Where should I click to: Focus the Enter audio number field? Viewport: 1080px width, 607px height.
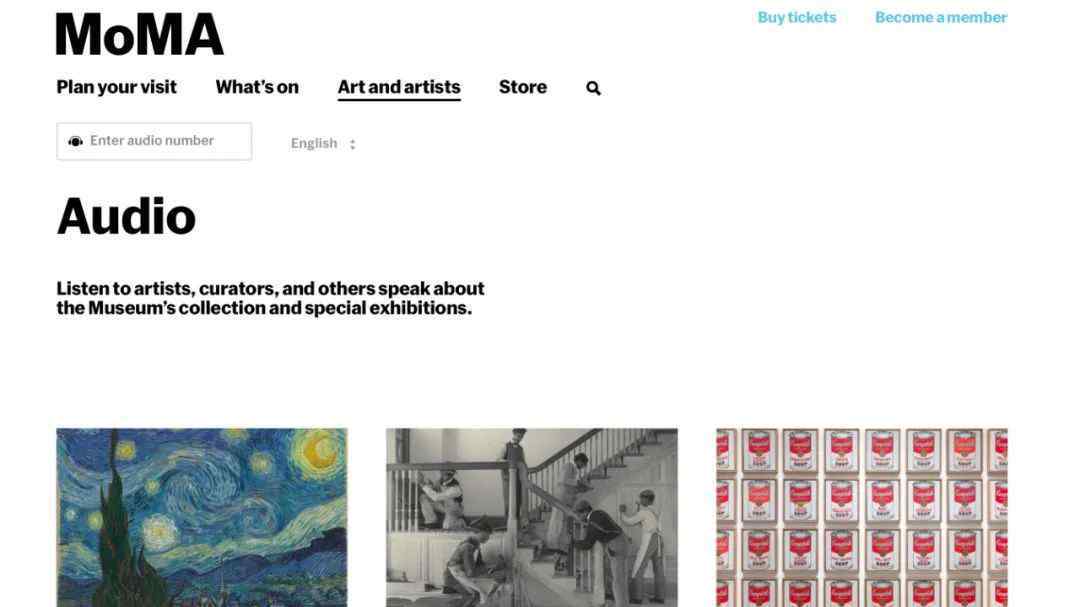154,141
